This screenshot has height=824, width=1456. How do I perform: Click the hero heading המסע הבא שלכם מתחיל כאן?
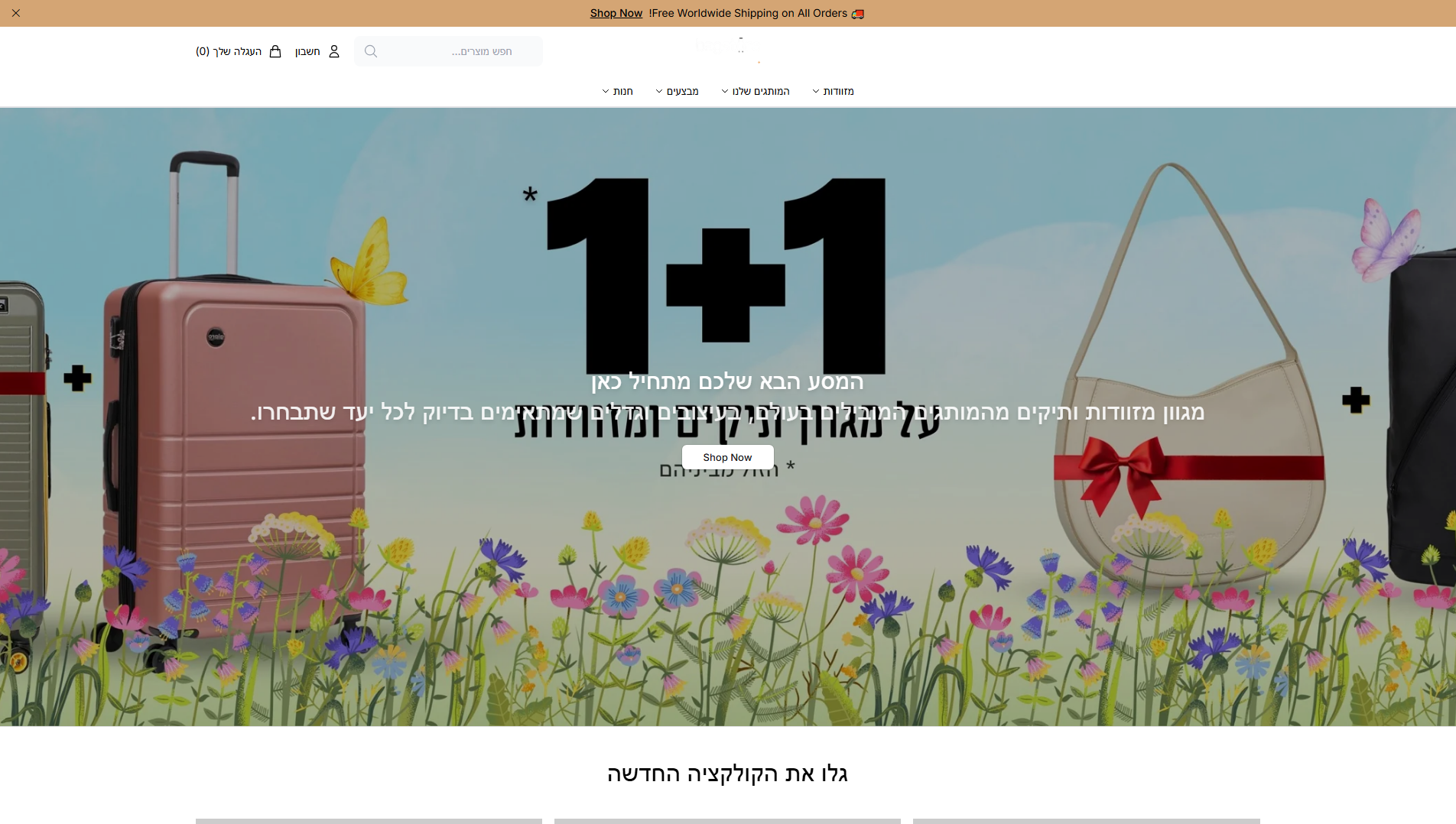tap(727, 381)
